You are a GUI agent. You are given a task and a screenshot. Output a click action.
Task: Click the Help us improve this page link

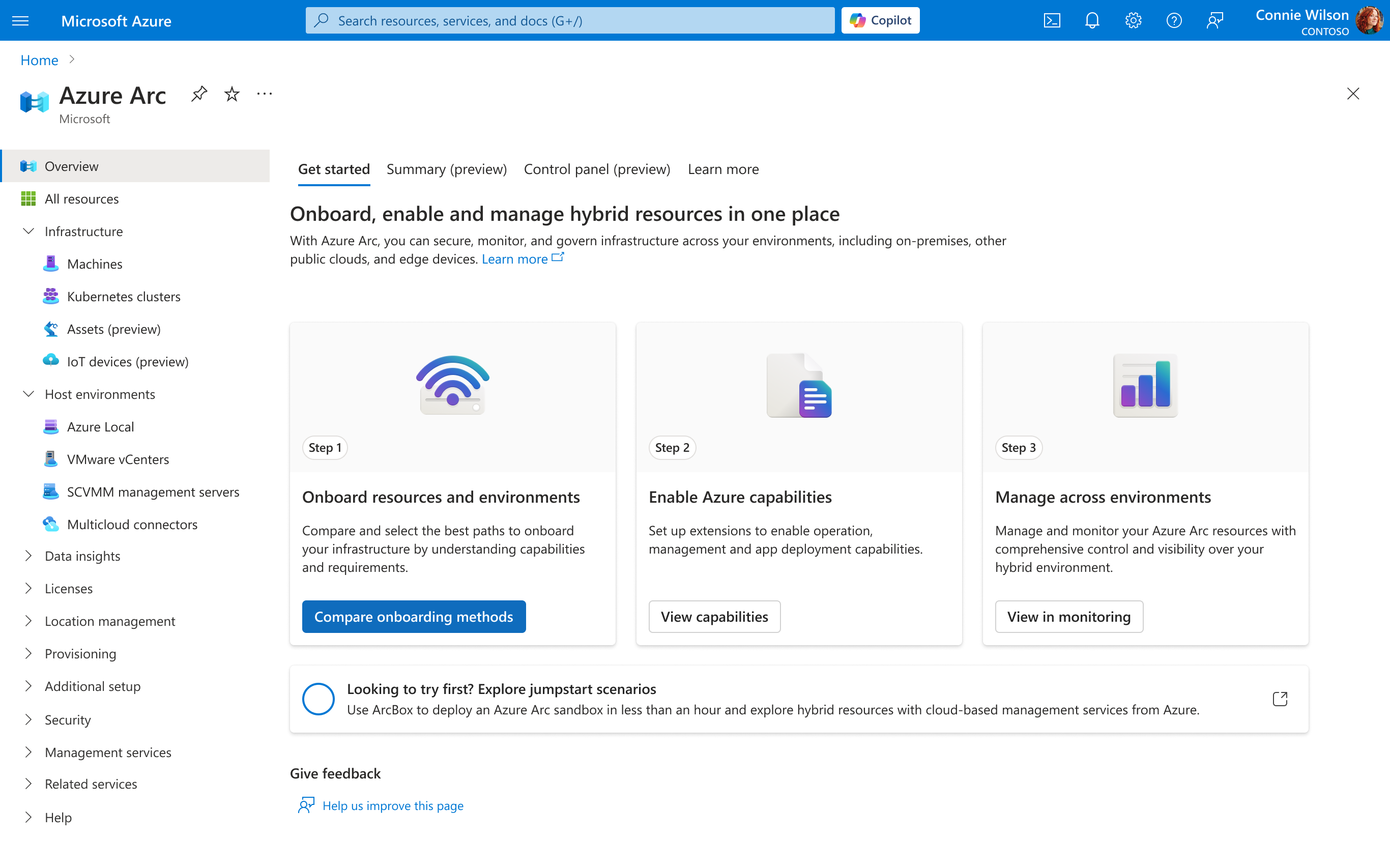[x=393, y=805]
